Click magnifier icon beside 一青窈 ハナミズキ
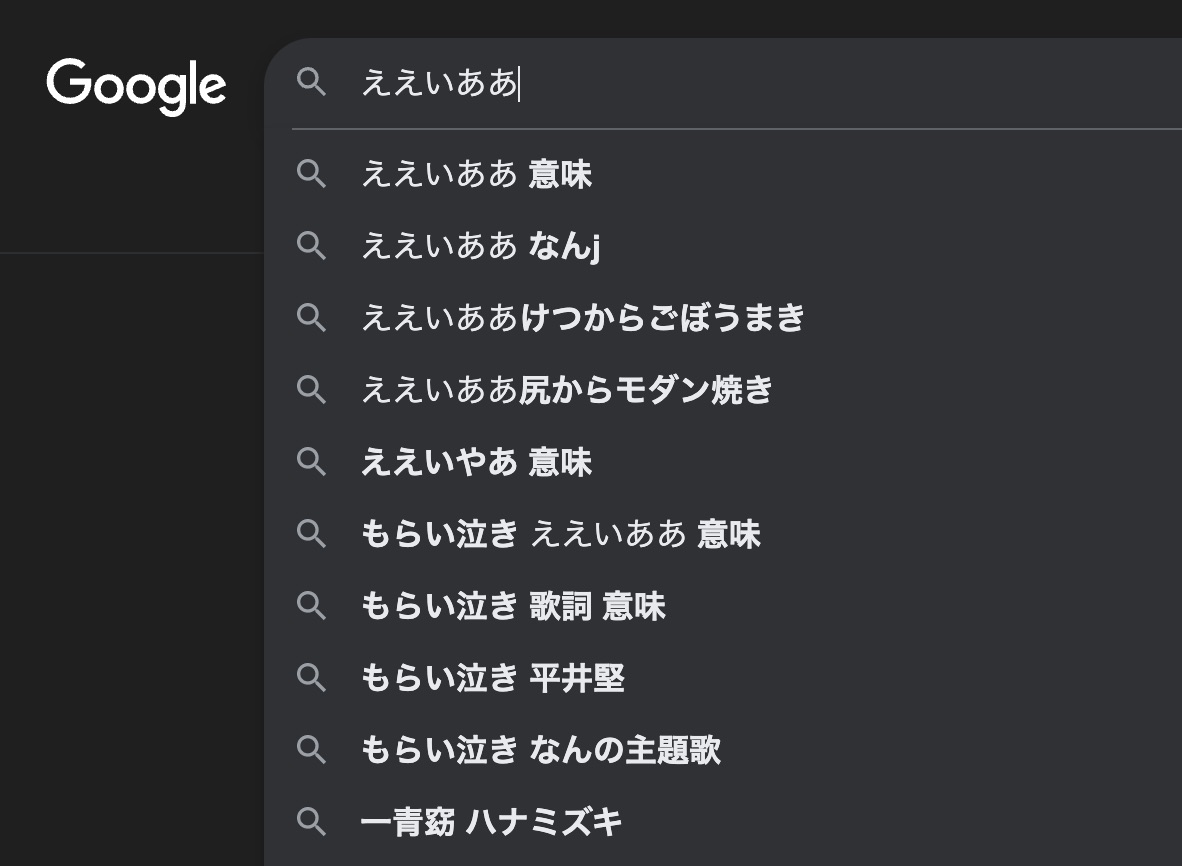The height and width of the screenshot is (866, 1182). tap(312, 822)
